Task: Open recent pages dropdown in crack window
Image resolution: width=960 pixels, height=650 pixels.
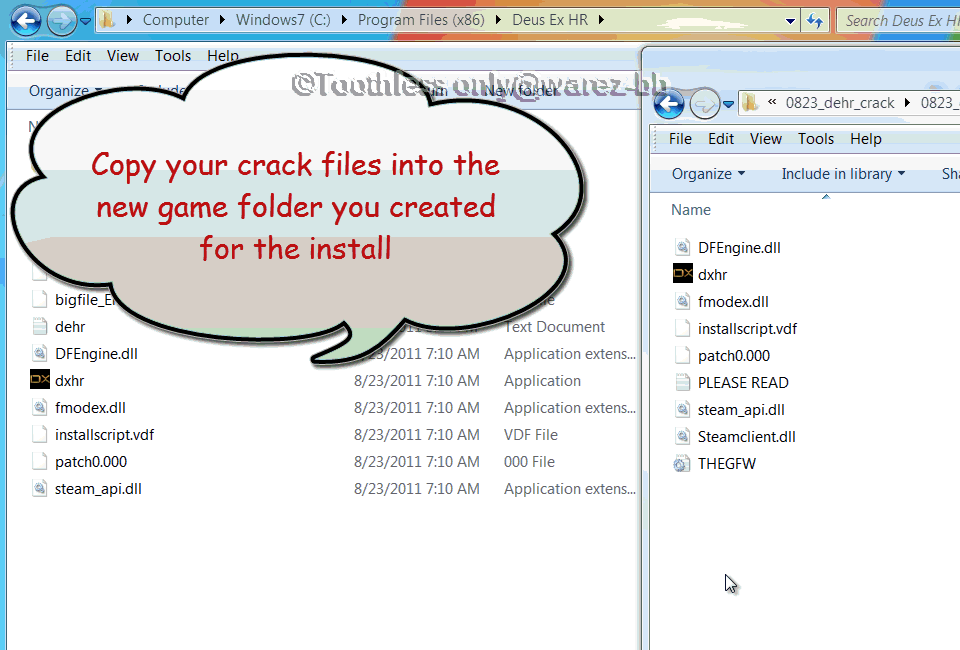Action: tap(729, 105)
